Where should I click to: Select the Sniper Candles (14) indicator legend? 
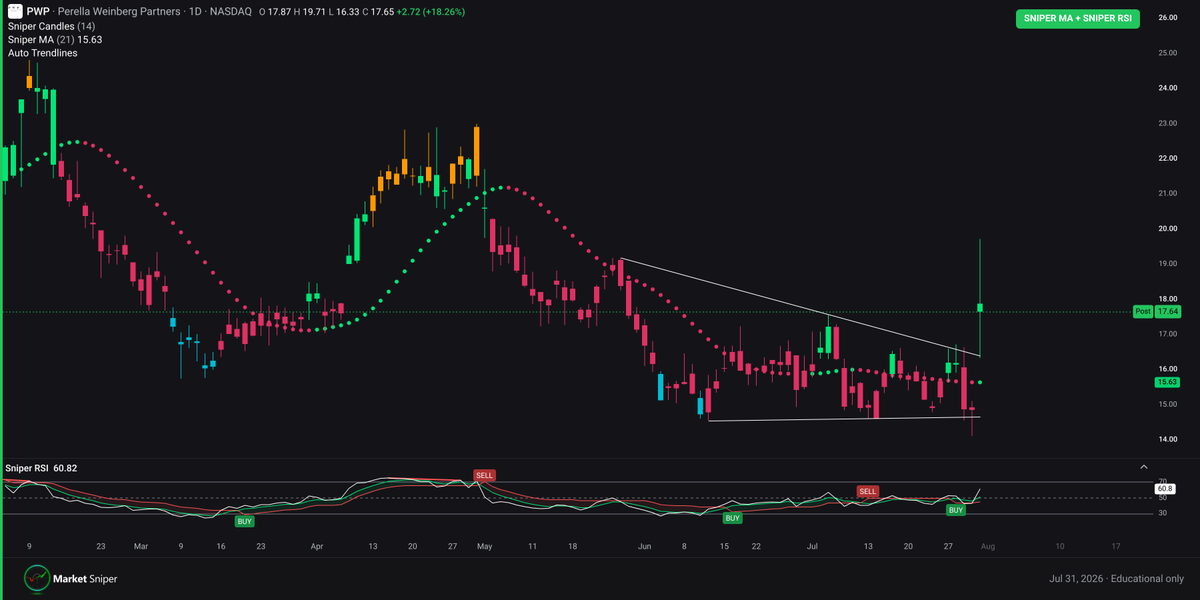click(x=50, y=25)
